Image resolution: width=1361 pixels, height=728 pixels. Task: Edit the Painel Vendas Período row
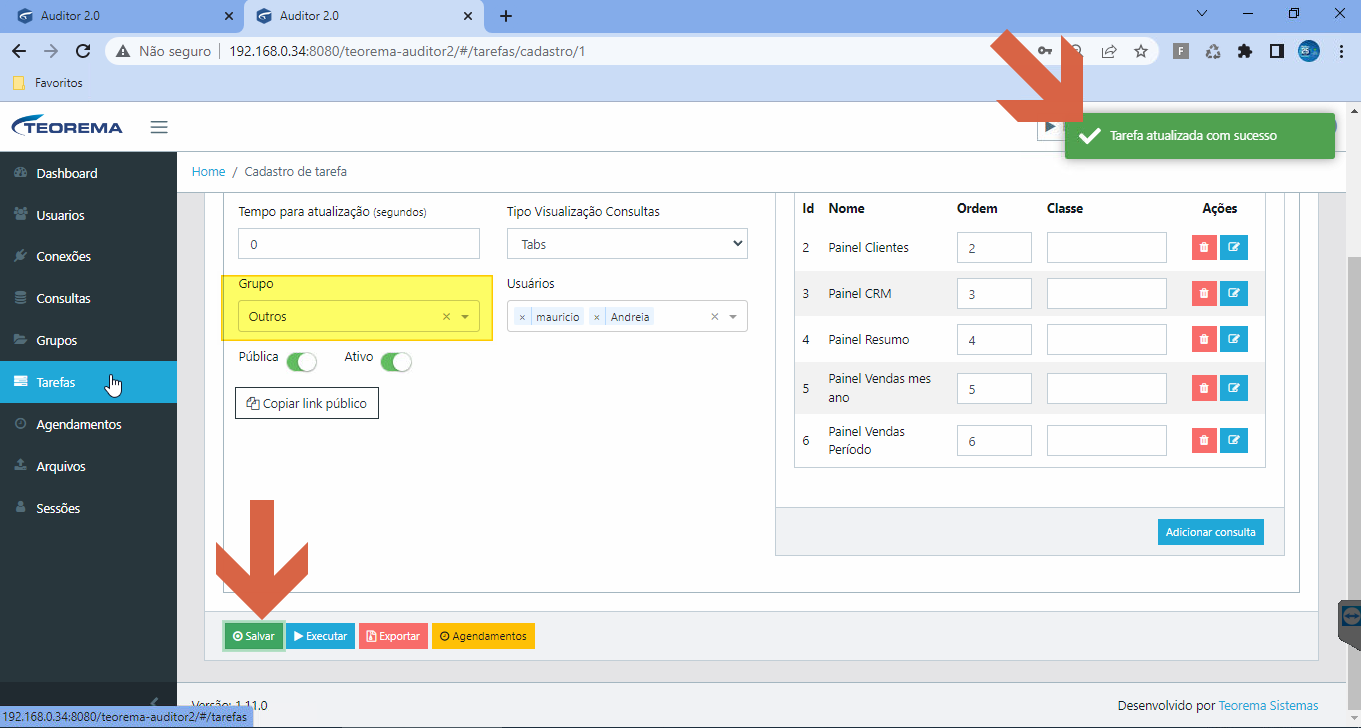click(x=1234, y=440)
